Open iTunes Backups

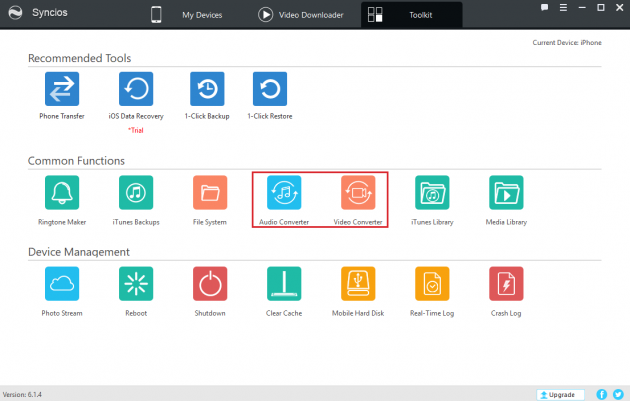click(x=135, y=192)
